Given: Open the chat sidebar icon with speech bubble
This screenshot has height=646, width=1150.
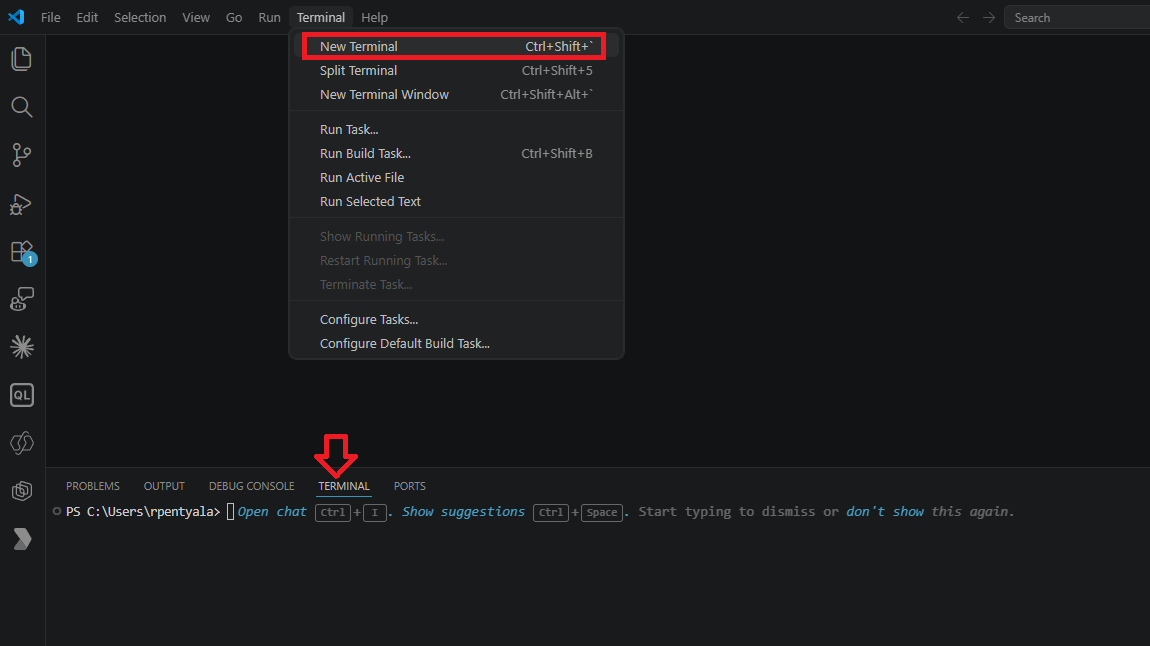Looking at the screenshot, I should 22,299.
